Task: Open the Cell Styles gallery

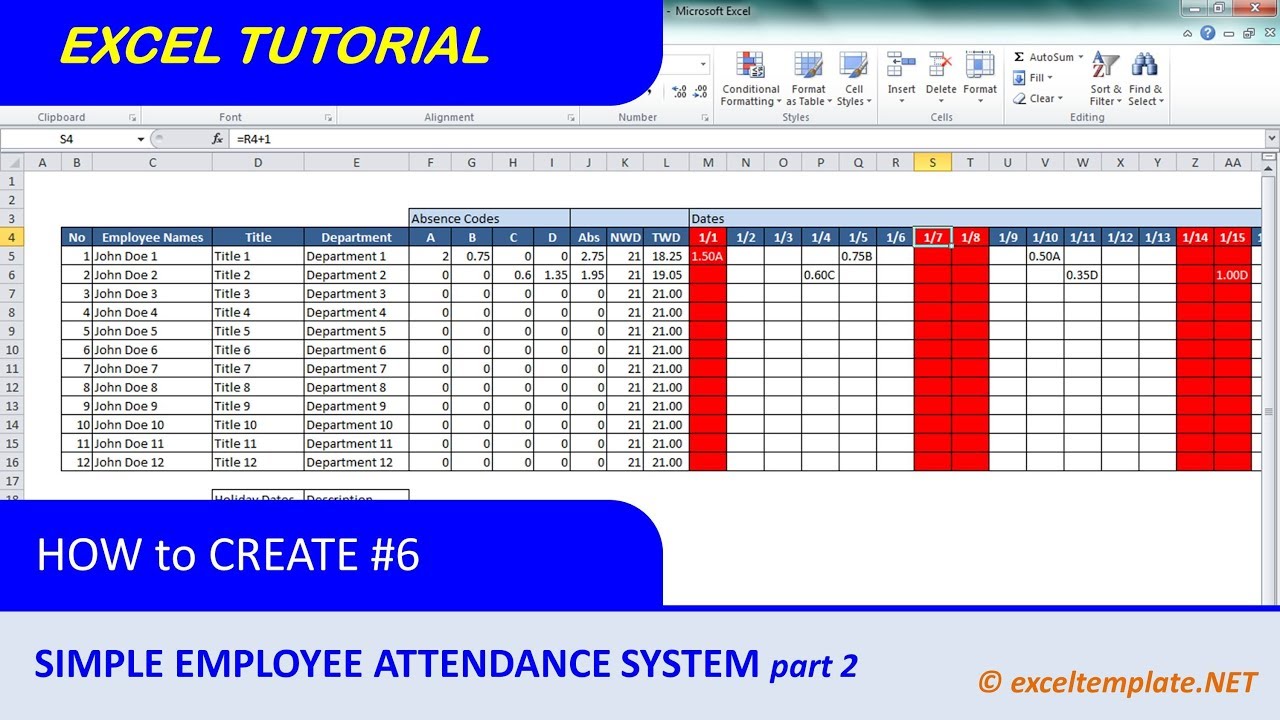Action: [854, 79]
